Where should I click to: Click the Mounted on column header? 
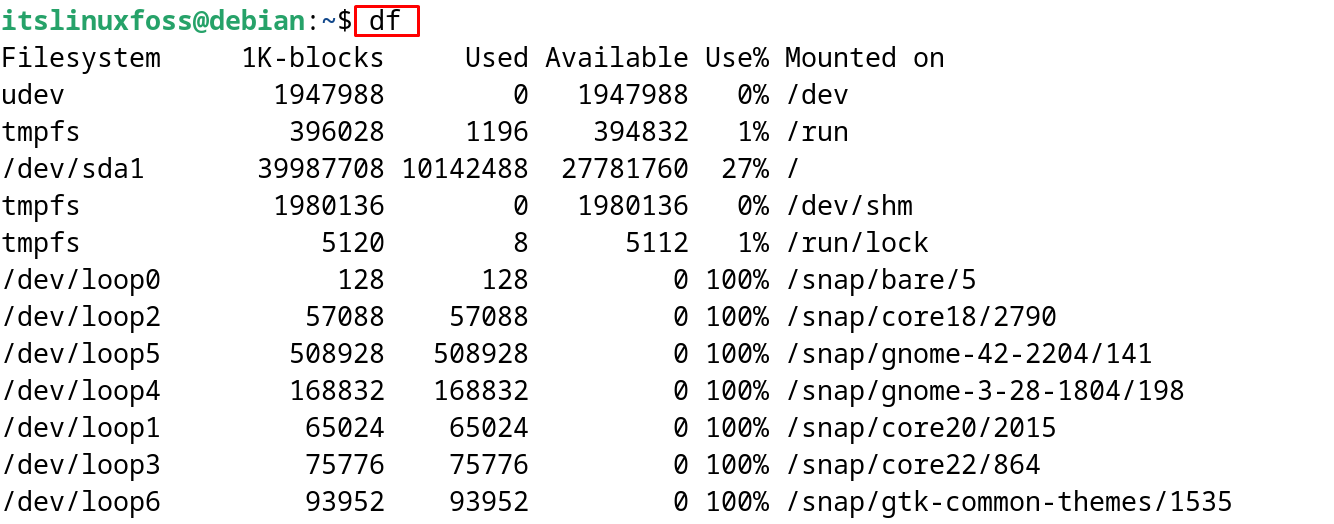[x=865, y=58]
